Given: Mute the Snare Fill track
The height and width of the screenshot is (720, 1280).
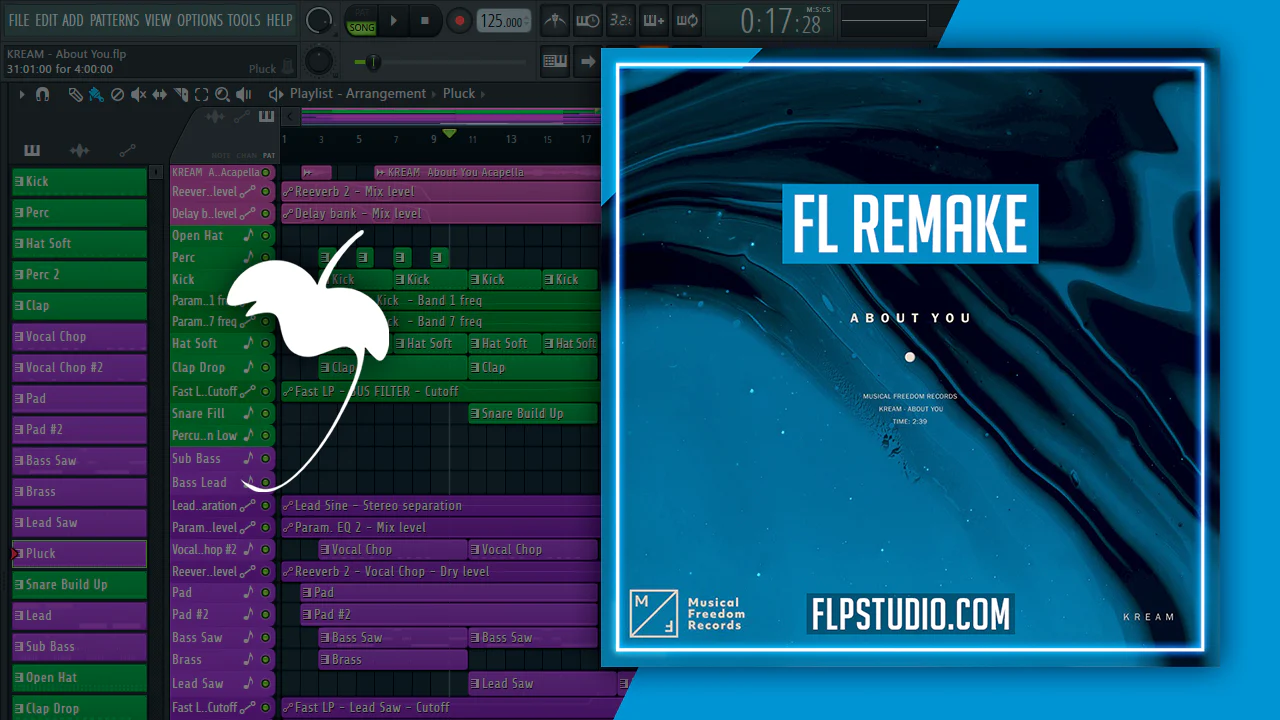Looking at the screenshot, I should 266,414.
